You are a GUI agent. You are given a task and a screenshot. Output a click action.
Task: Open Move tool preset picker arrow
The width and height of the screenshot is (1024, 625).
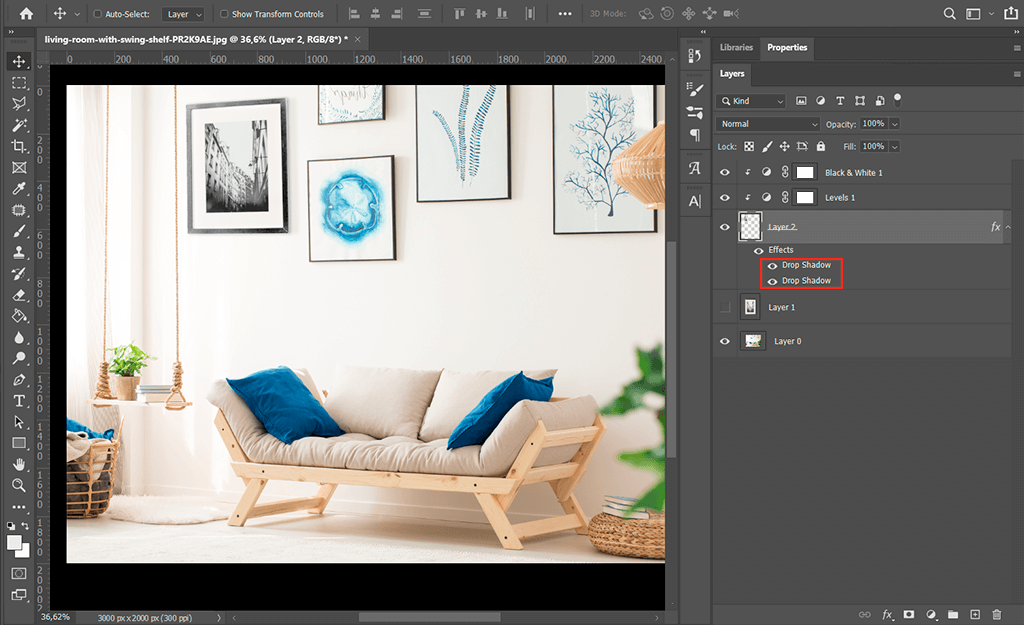[77, 14]
